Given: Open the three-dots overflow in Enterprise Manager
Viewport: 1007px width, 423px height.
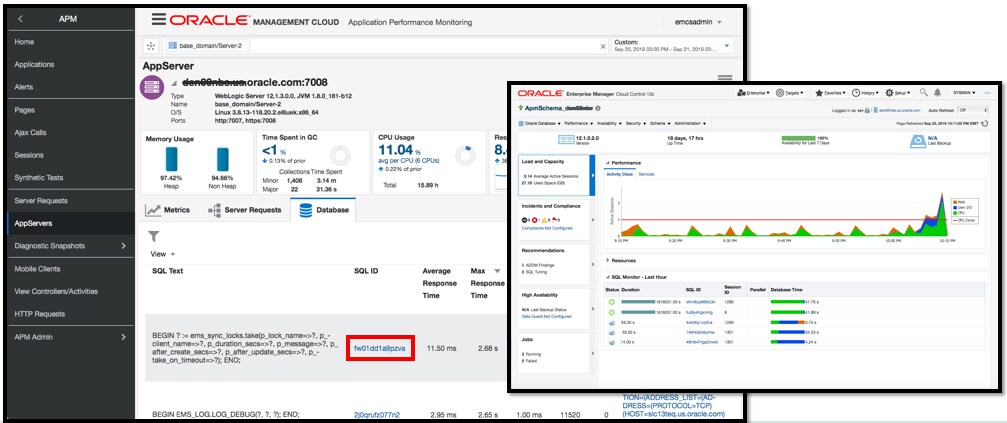Looking at the screenshot, I should 987,93.
